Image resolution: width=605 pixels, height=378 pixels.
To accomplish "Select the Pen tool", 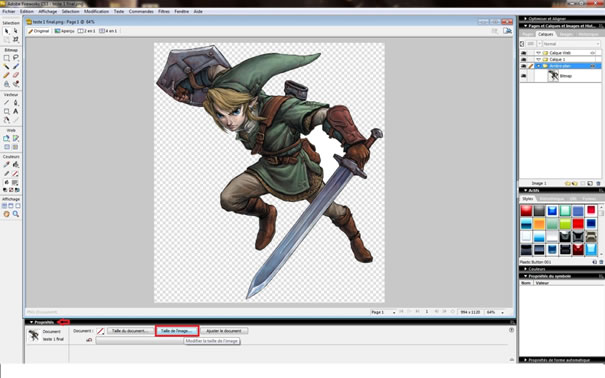I will coord(15,103).
